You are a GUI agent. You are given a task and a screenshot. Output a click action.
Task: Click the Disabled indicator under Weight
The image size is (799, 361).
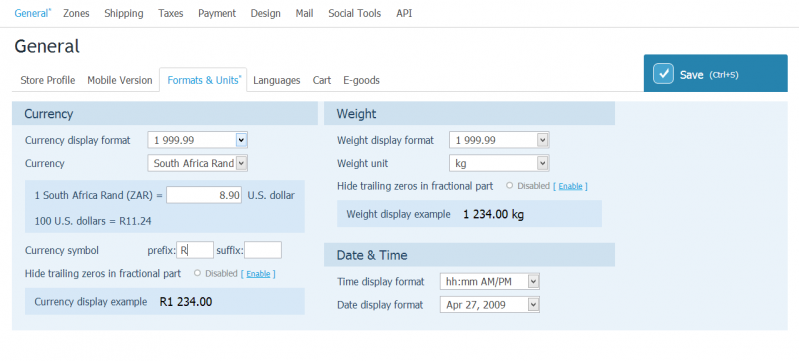click(x=528, y=186)
